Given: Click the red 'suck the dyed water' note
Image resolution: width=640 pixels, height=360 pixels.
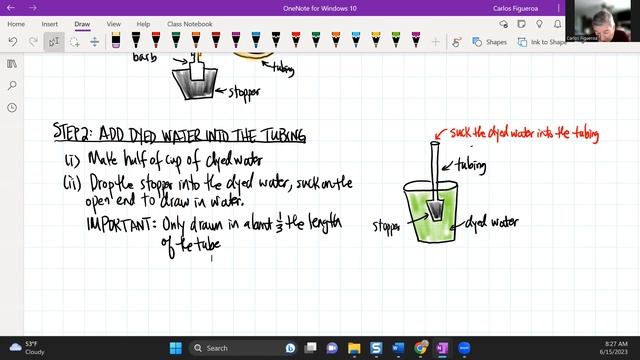Looking at the screenshot, I should [524, 133].
